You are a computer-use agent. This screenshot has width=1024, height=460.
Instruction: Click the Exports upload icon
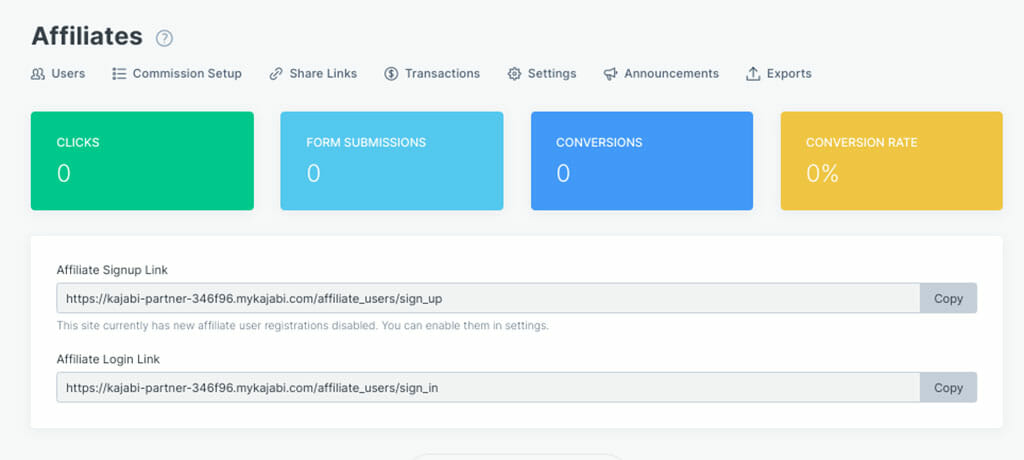click(x=753, y=74)
